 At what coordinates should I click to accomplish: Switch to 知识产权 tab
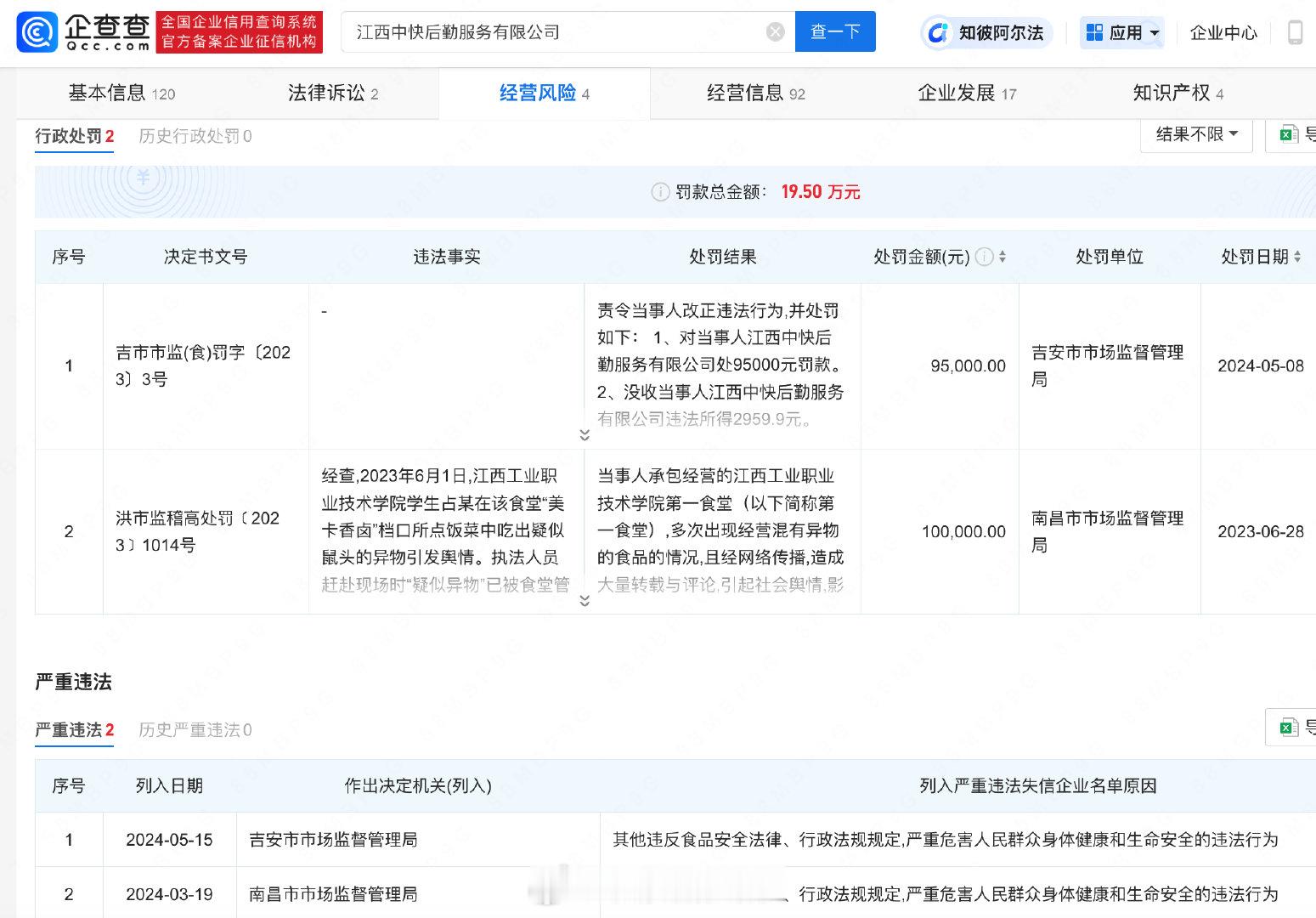click(x=1178, y=93)
